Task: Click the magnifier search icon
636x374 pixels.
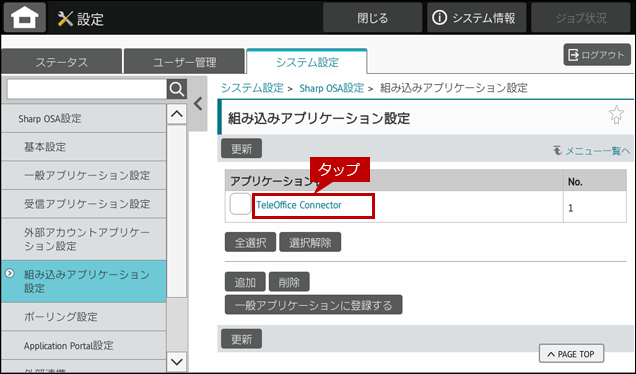Action: click(x=177, y=89)
